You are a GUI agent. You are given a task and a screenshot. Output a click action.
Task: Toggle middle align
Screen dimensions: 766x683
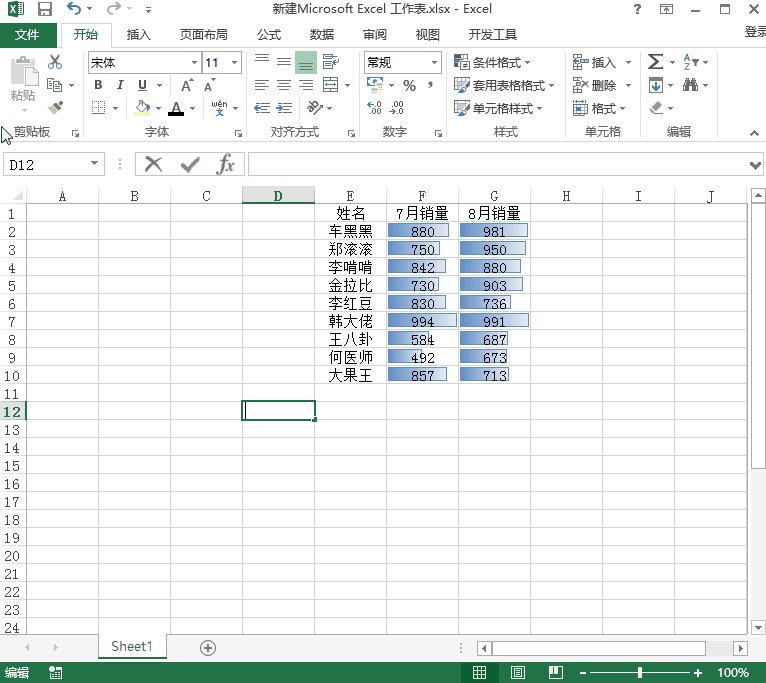(284, 62)
